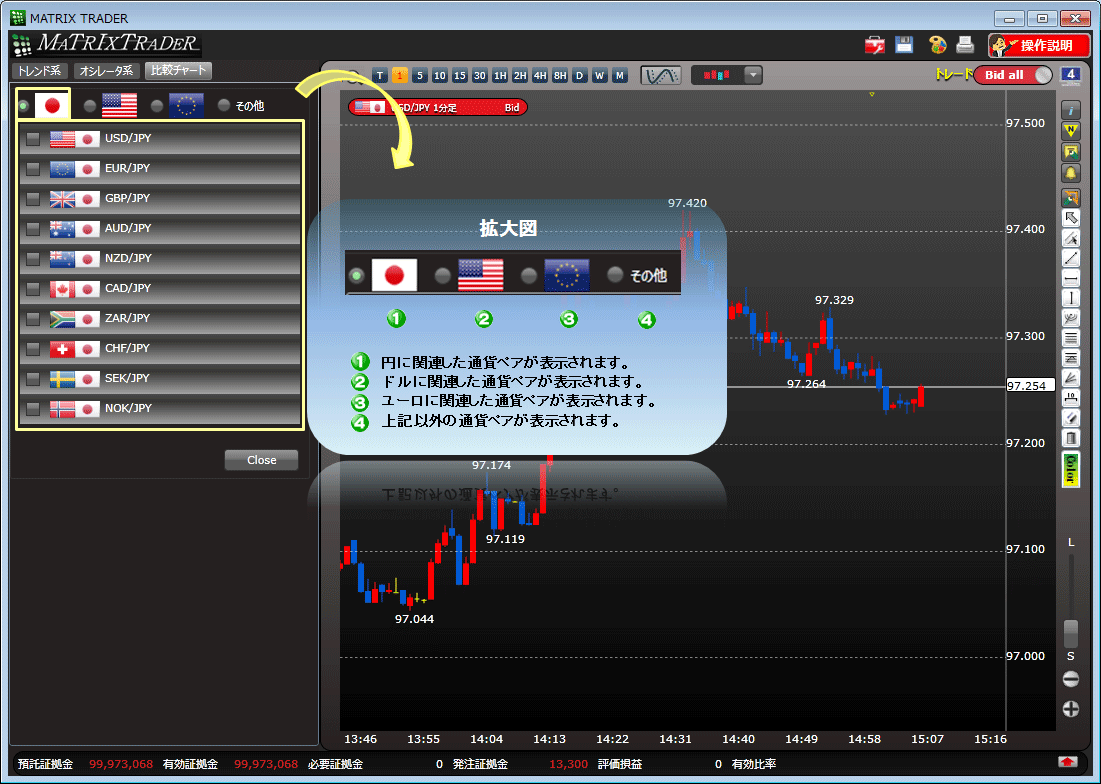
Task: Click the floppy disk save icon
Action: [904, 45]
